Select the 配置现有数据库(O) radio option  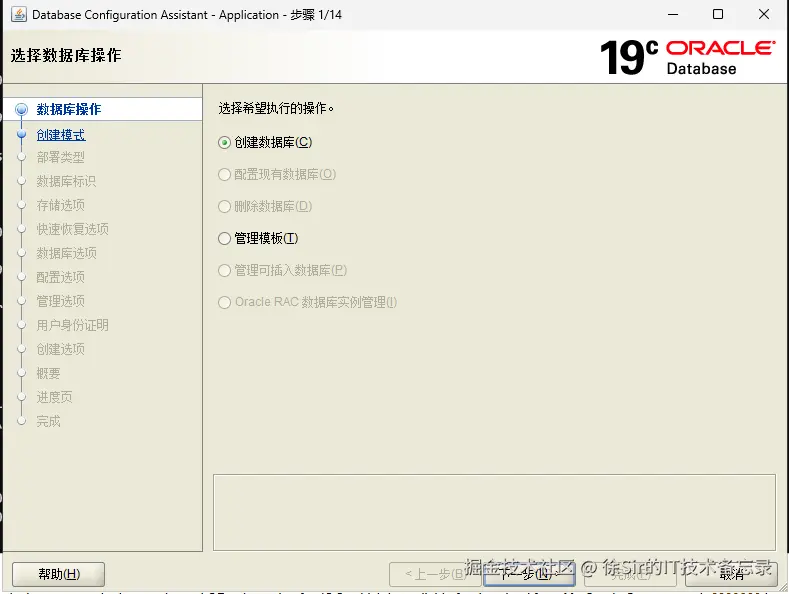click(224, 175)
